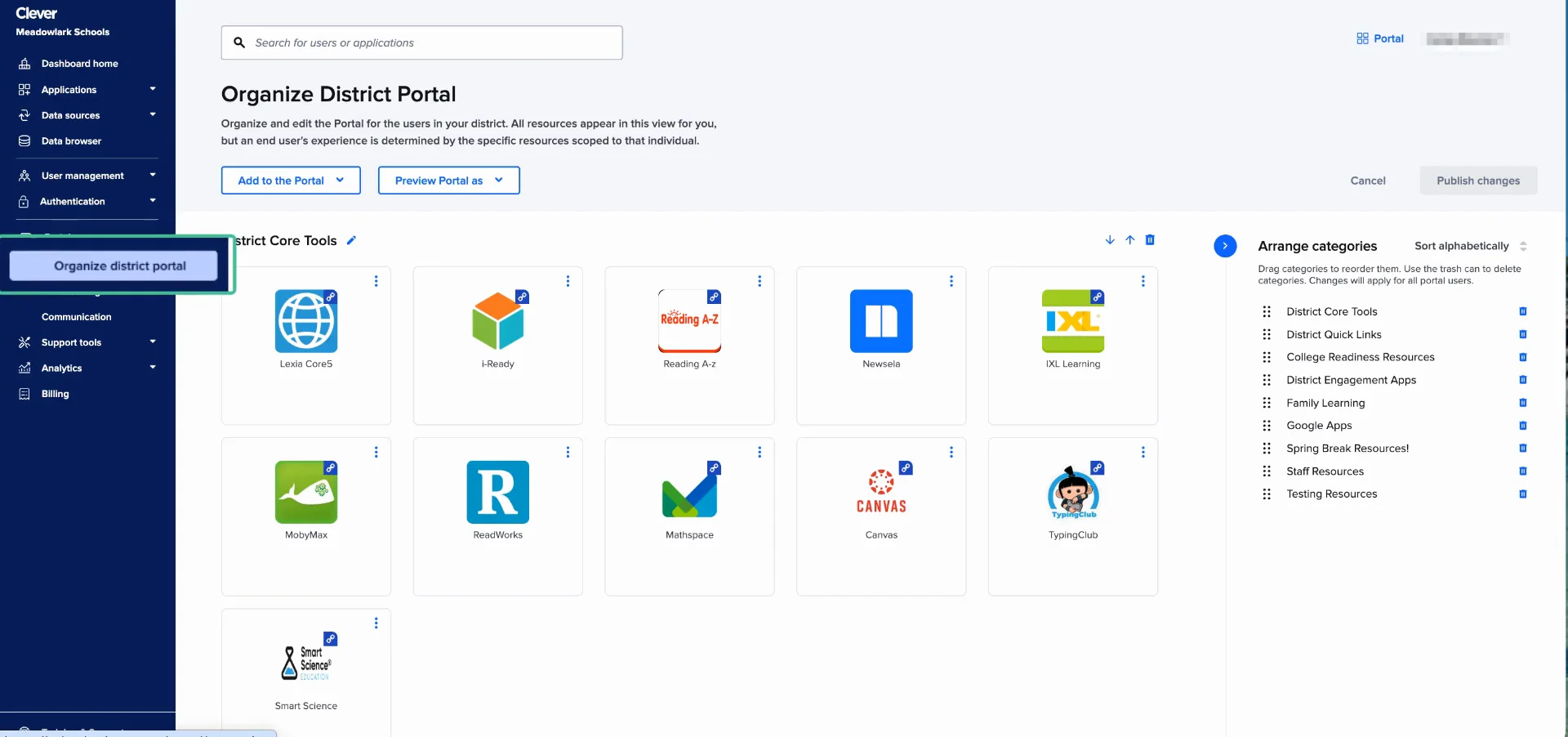Click the Publish changes button
The image size is (1568, 737).
(x=1478, y=181)
